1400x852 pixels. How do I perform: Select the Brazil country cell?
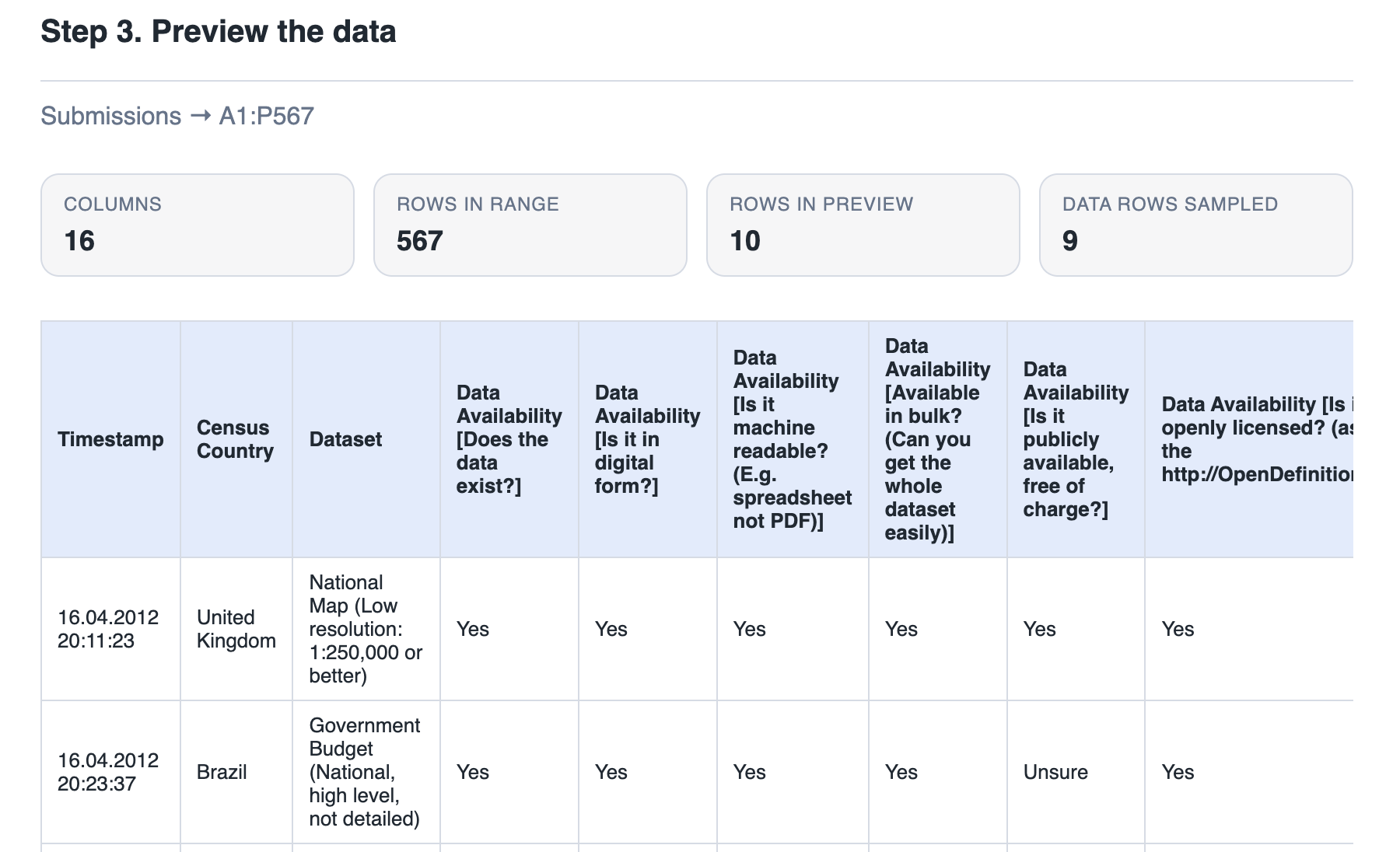pyautogui.click(x=222, y=772)
